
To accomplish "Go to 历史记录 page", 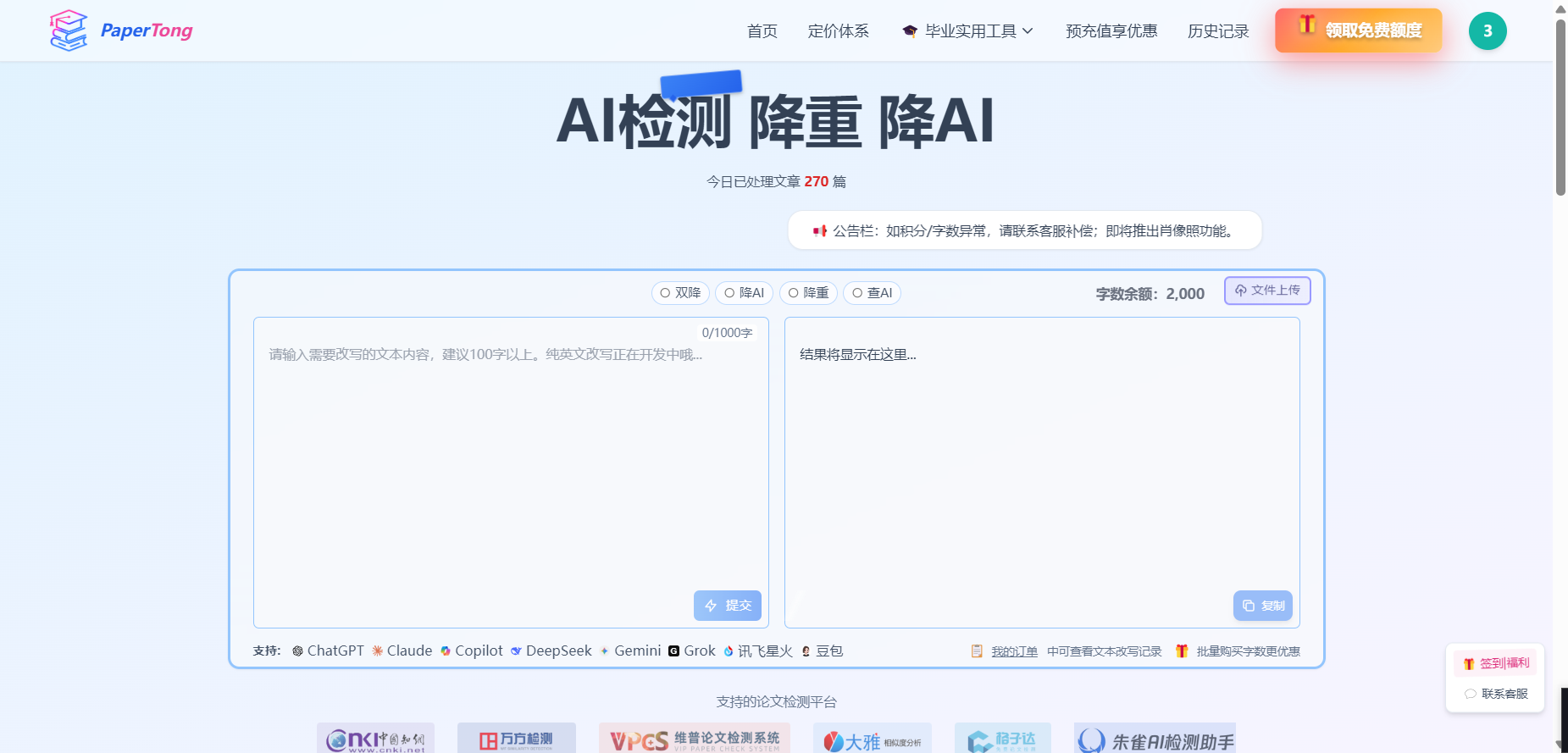I will pos(1217,31).
